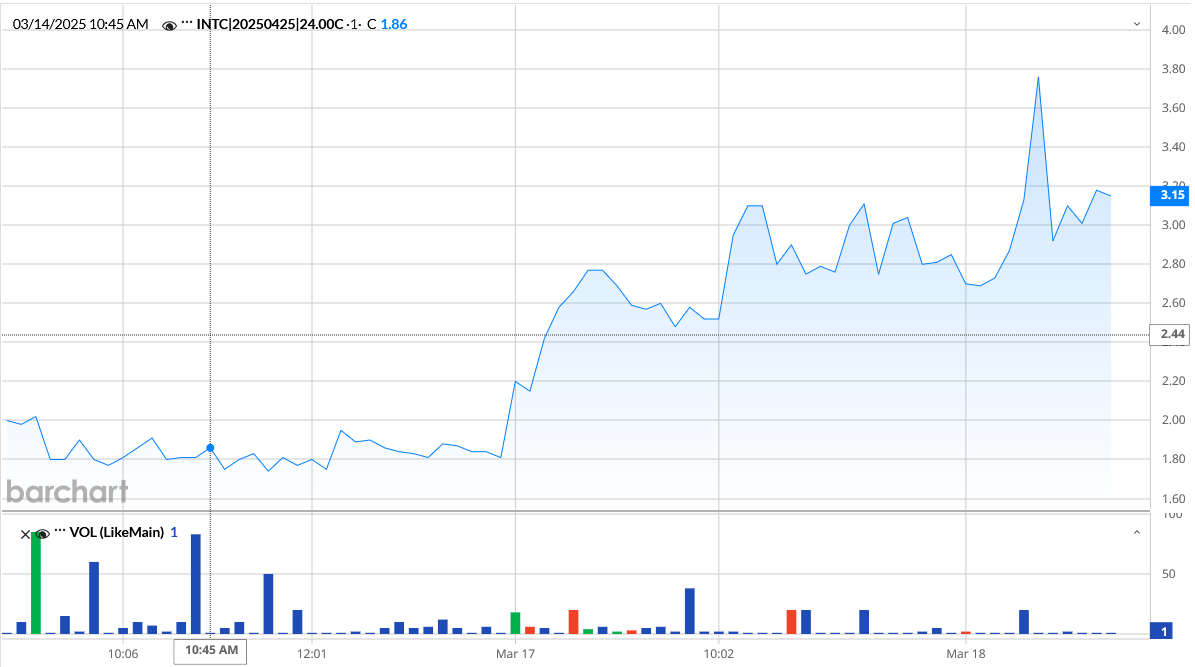Click the barchart watermark logo
The image size is (1195, 667).
coord(67,492)
